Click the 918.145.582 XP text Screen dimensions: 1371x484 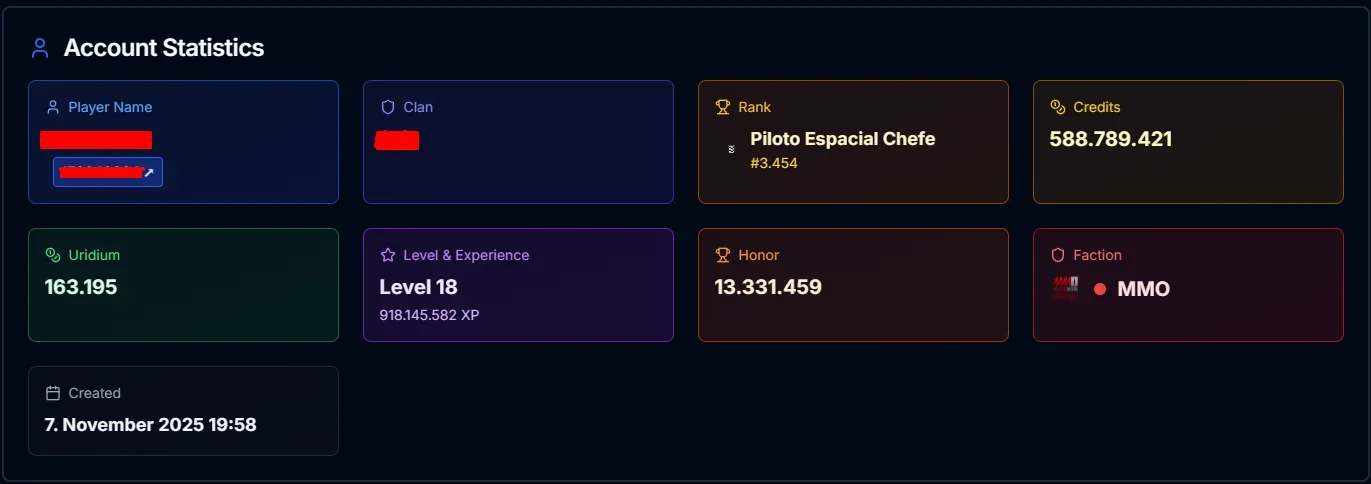[x=429, y=315]
